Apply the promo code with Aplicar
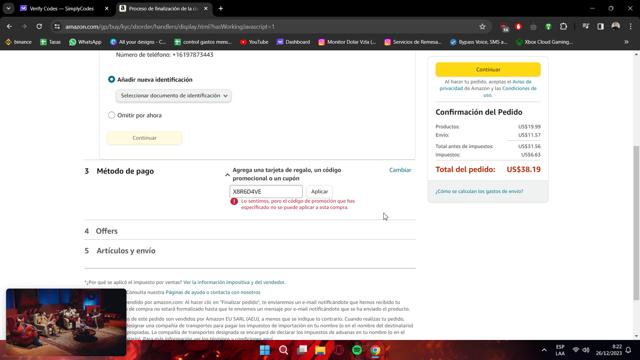 point(319,191)
